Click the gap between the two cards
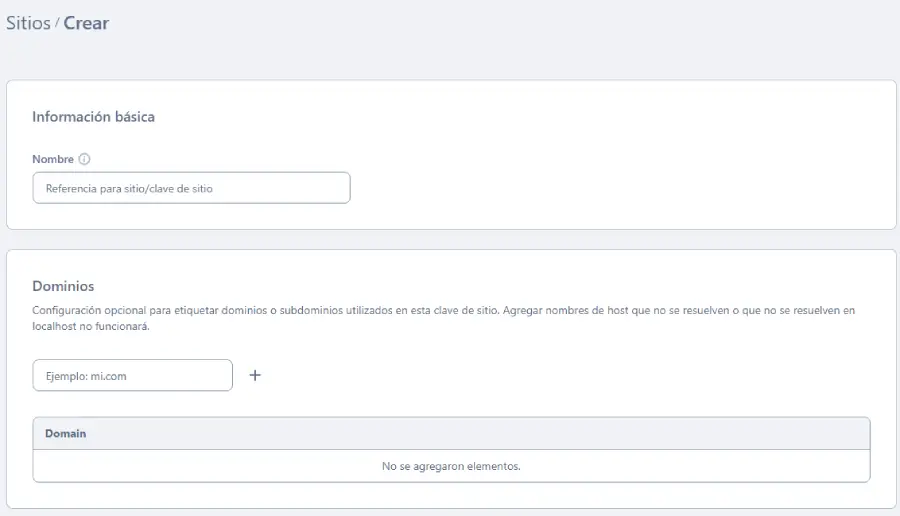 tap(451, 240)
